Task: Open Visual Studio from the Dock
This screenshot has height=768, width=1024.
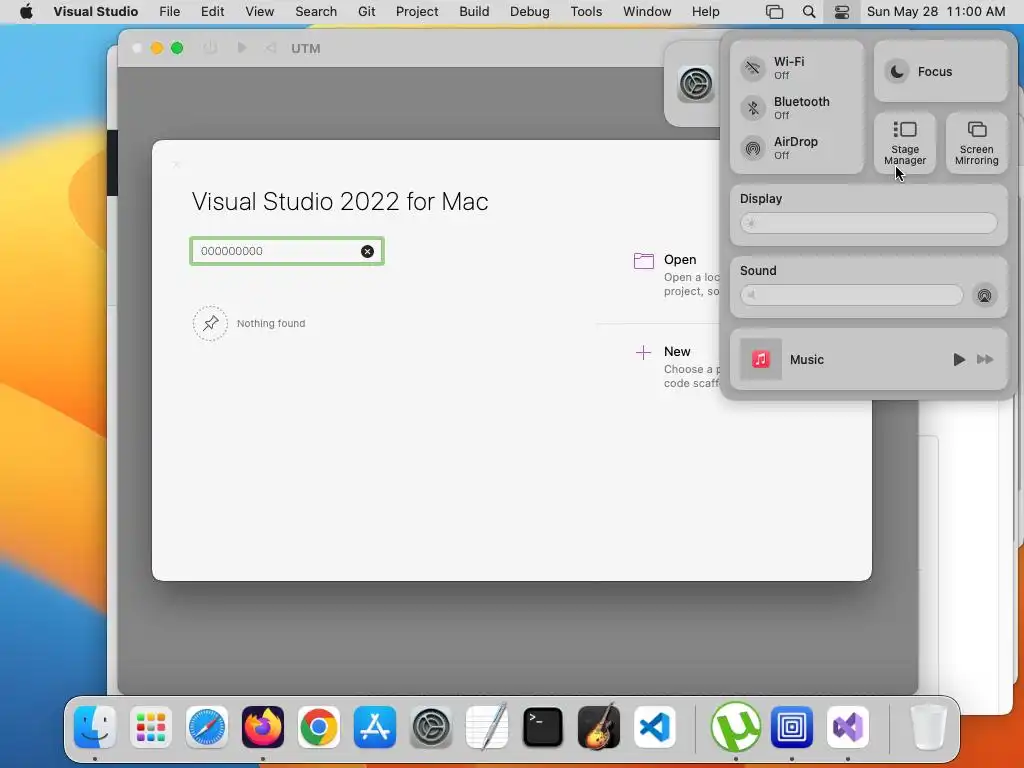Action: [x=848, y=727]
